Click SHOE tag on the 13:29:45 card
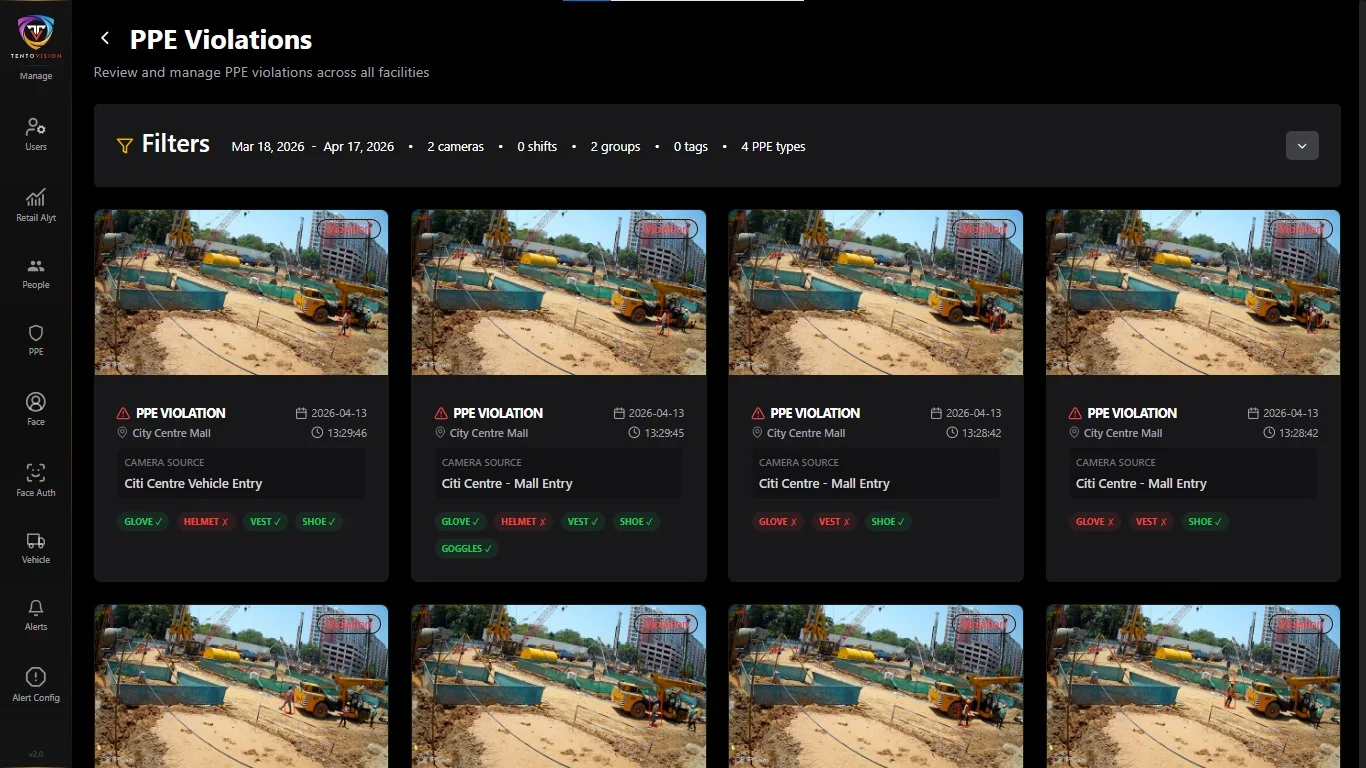This screenshot has width=1366, height=768. 636,521
